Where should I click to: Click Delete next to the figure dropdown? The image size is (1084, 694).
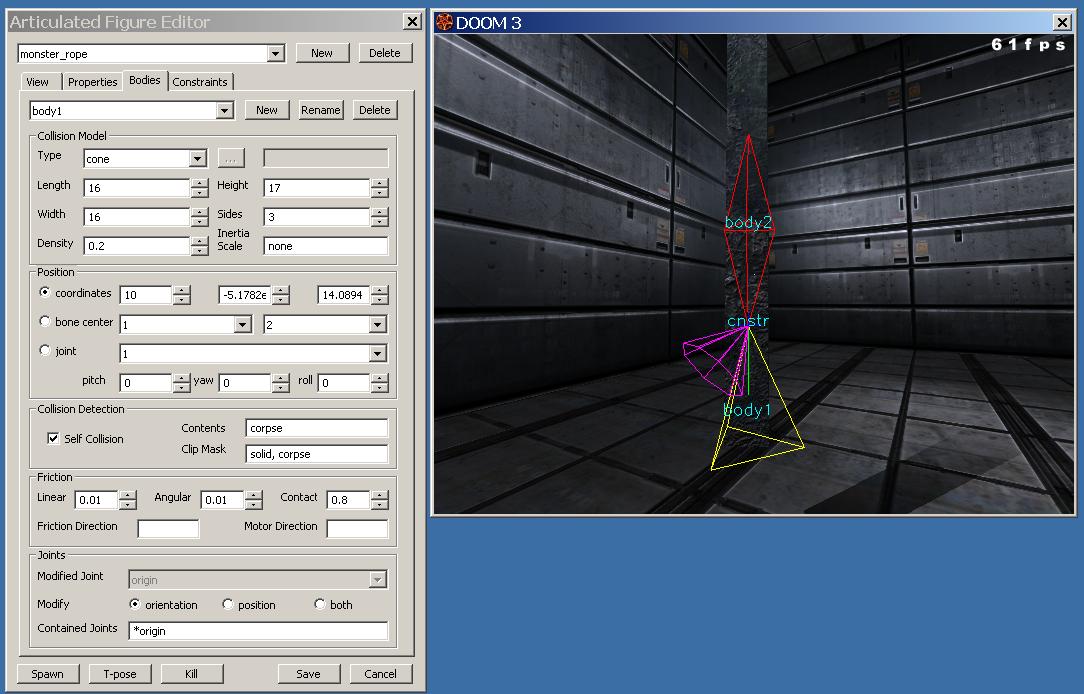(384, 53)
